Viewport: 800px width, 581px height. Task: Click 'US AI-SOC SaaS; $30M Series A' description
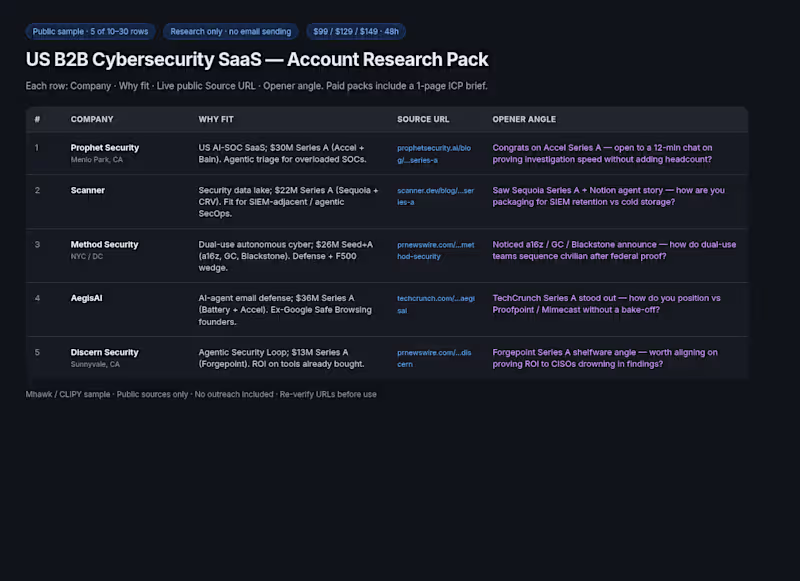[282, 154]
